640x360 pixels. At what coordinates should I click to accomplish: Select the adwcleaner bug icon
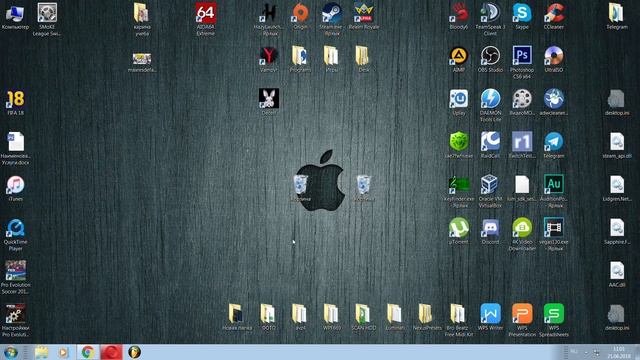click(x=553, y=99)
